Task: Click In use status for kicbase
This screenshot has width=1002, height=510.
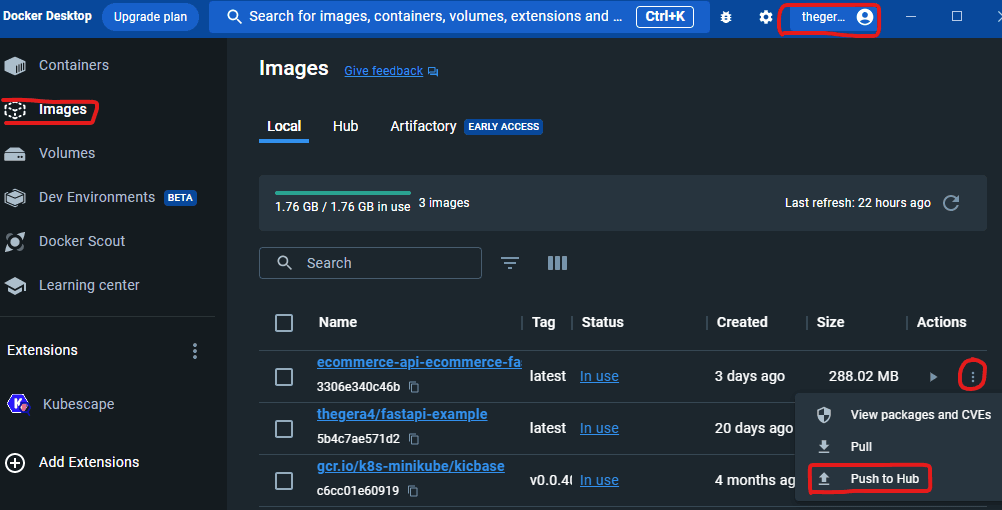Action: 599,481
